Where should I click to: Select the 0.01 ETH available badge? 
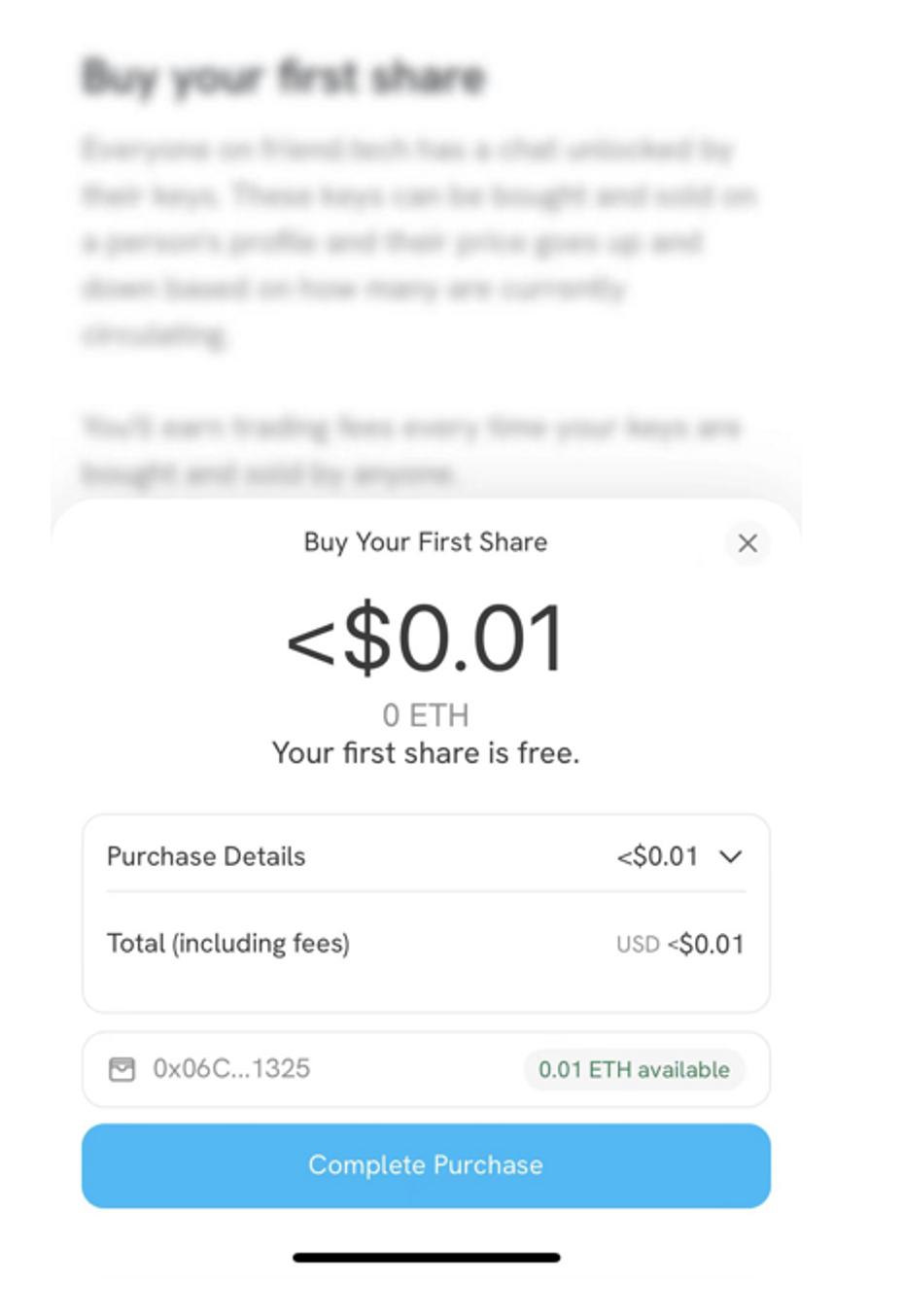pyautogui.click(x=634, y=1069)
